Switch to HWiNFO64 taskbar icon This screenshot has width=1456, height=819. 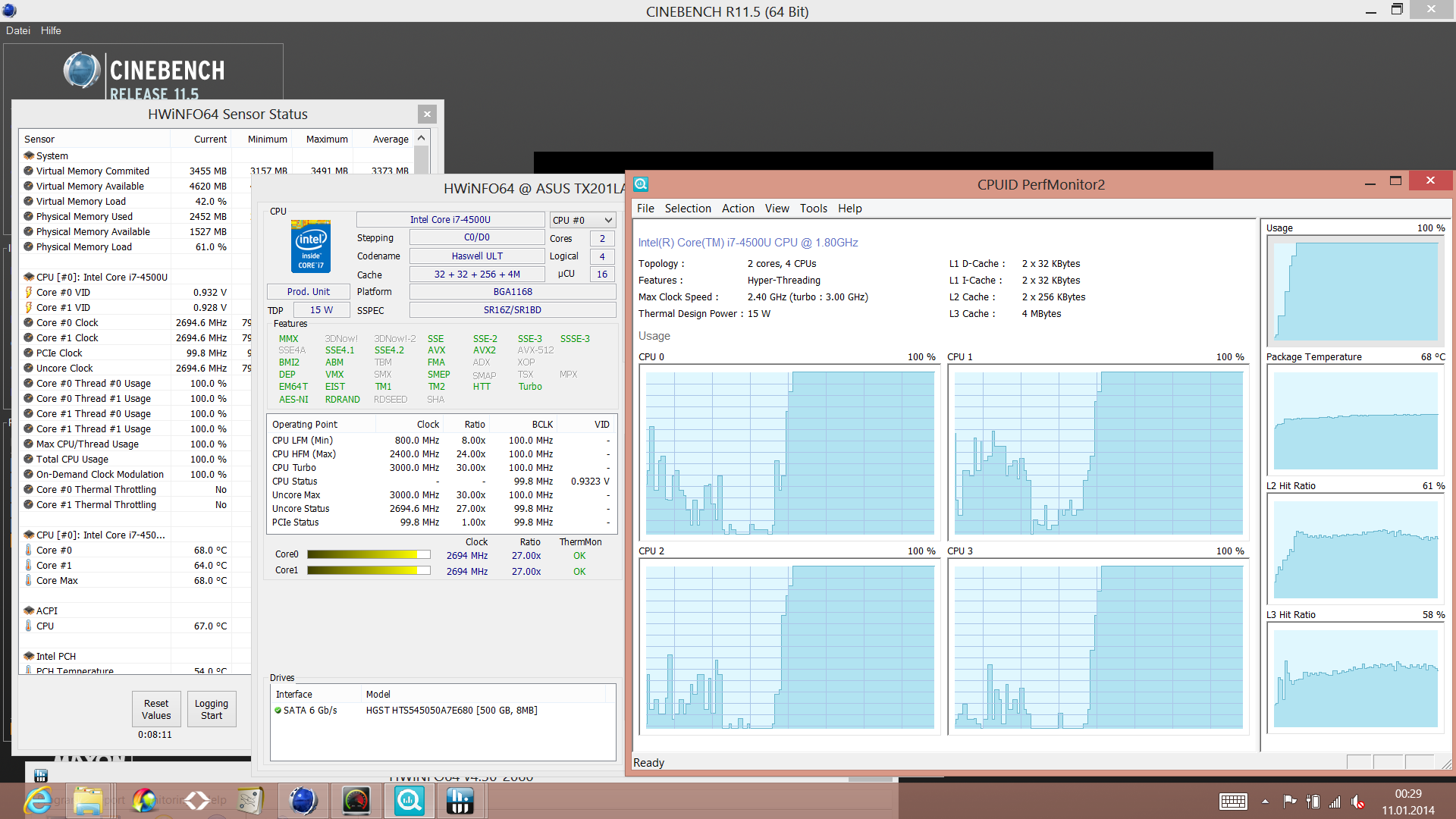pos(460,801)
